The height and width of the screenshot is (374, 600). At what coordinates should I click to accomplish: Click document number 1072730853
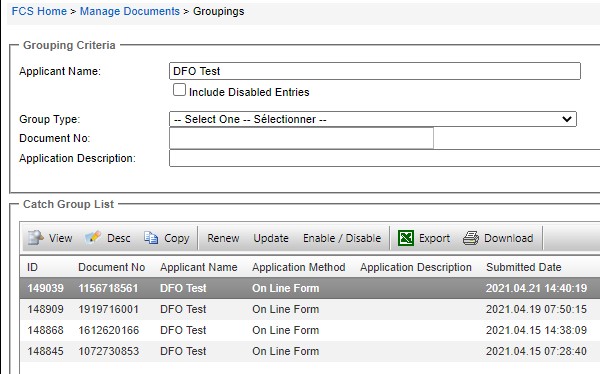pyautogui.click(x=109, y=351)
